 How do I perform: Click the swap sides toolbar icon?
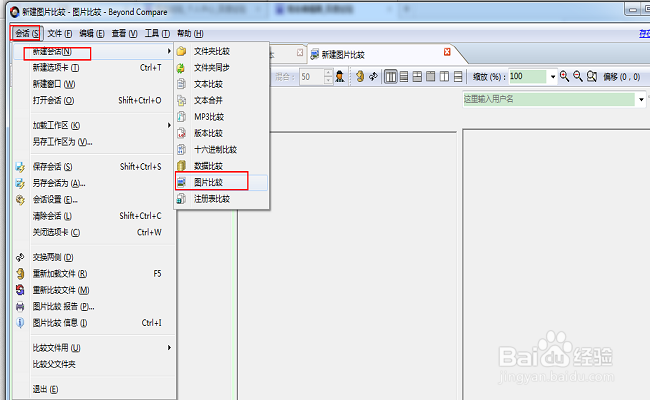pos(373,76)
